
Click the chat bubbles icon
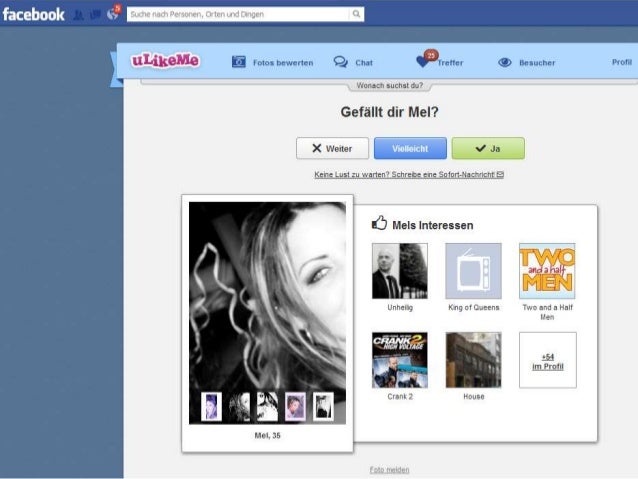pos(341,62)
